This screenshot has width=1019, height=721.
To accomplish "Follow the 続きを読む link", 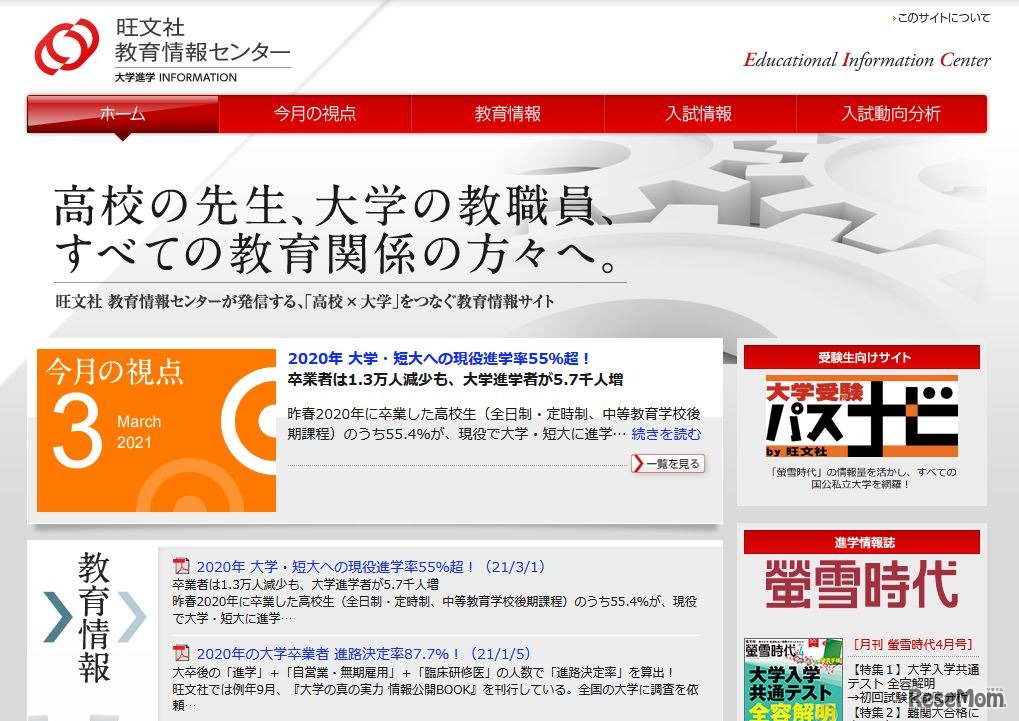I will (666, 434).
